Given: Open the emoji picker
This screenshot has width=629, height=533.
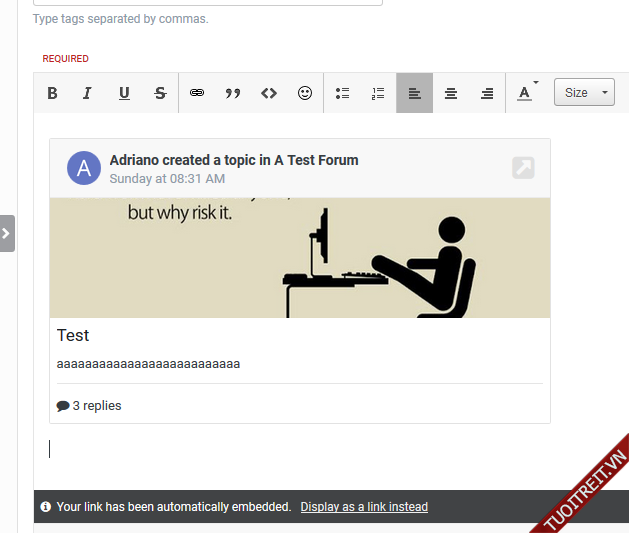Looking at the screenshot, I should point(305,93).
